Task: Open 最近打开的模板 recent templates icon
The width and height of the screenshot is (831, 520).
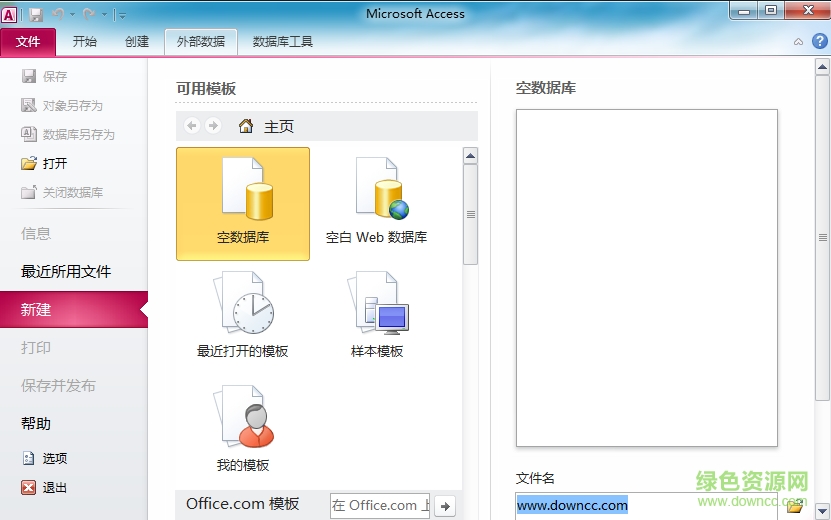Action: tap(243, 312)
